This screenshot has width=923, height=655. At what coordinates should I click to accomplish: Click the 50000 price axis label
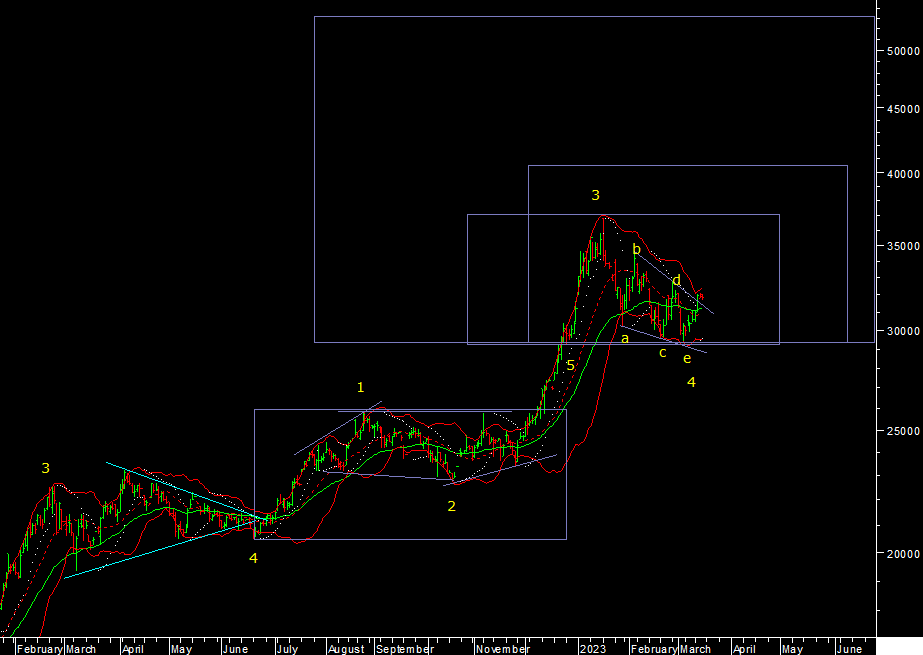[903, 51]
